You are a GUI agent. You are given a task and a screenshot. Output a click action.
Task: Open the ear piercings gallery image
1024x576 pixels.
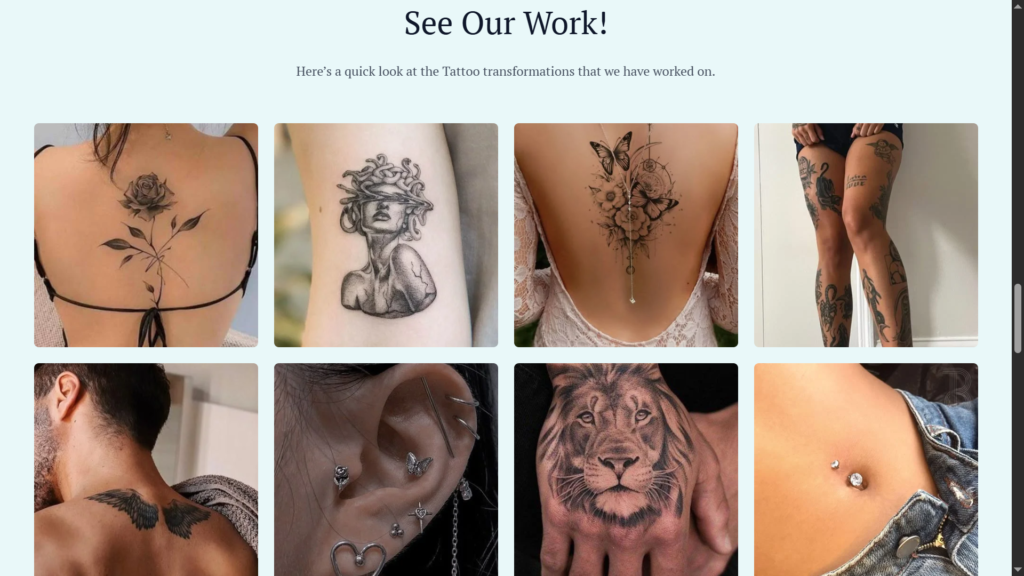click(x=386, y=470)
